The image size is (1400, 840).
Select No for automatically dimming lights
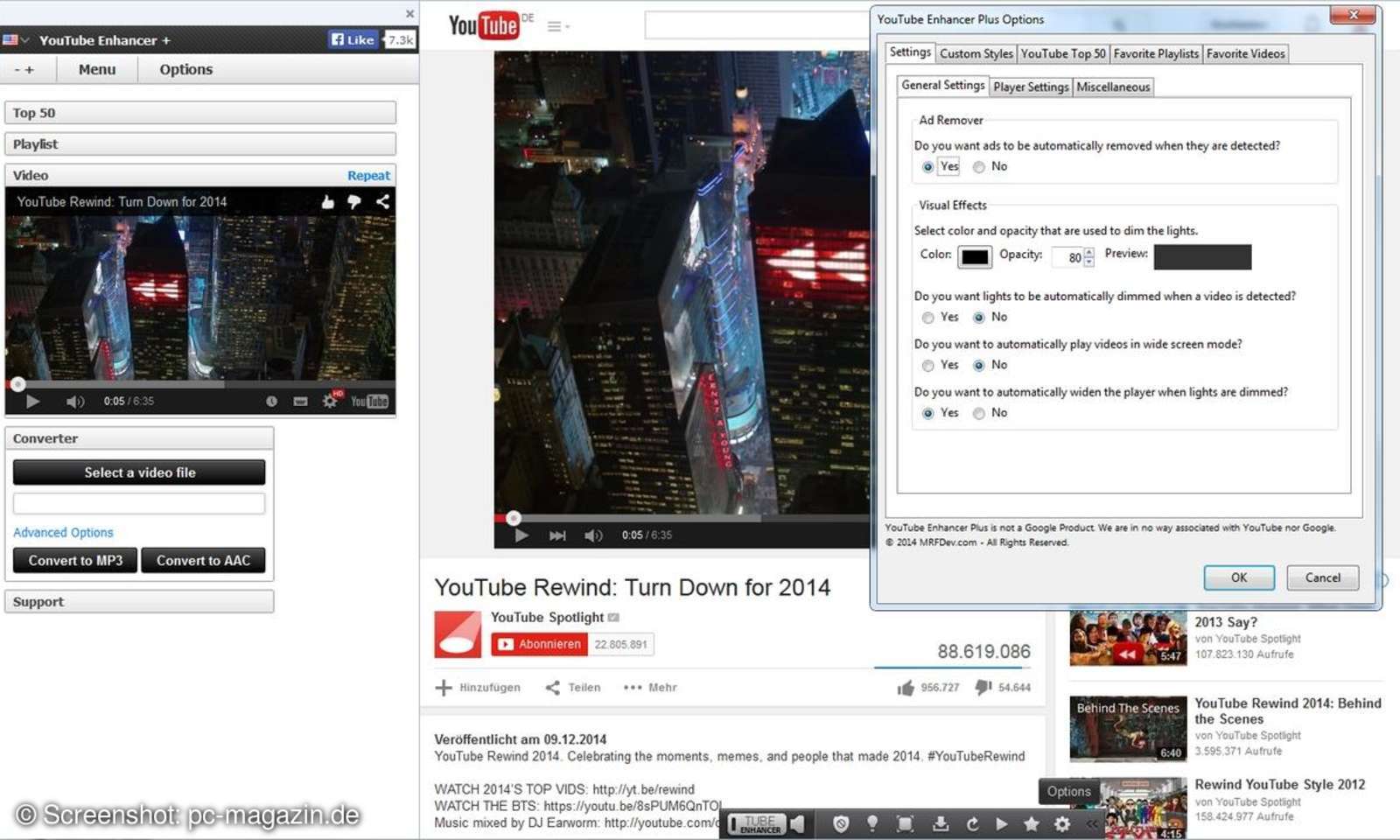pos(978,318)
